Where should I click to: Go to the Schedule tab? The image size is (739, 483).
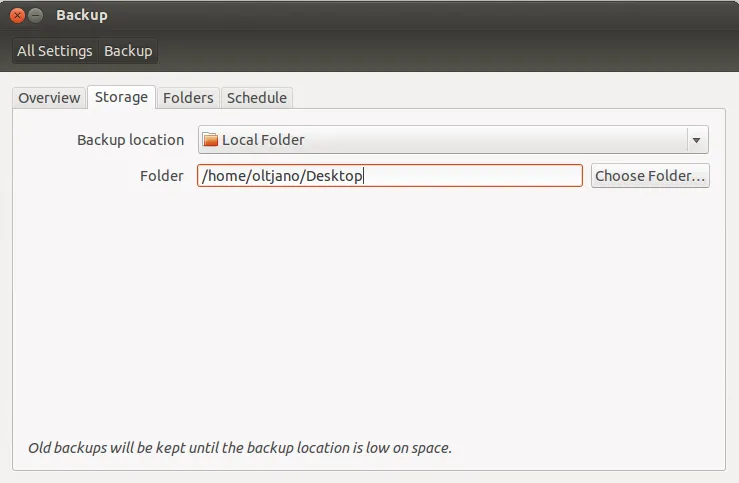257,98
